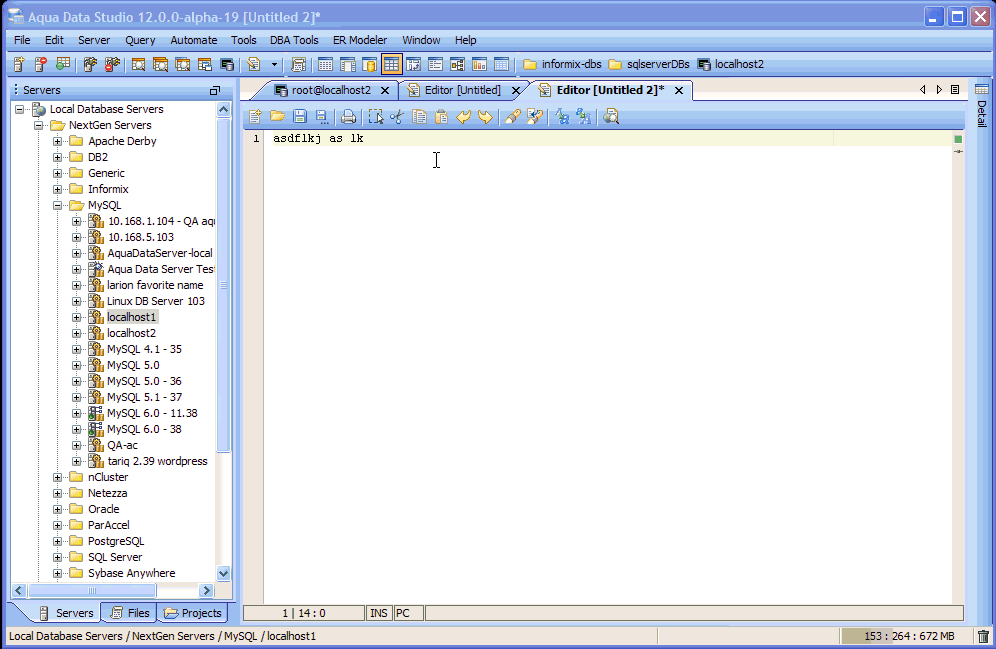Click the Print icon in editor toolbar
This screenshot has height=649, width=996.
click(x=347, y=116)
